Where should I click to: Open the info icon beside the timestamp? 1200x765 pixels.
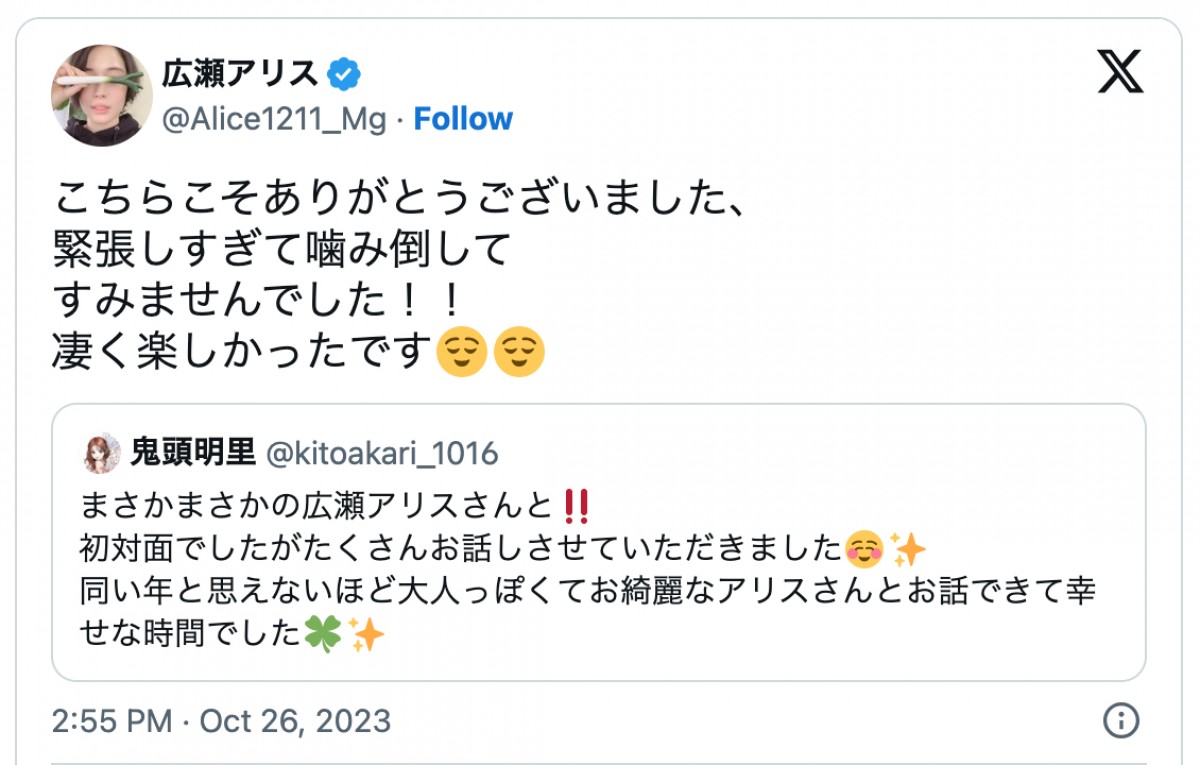pyautogui.click(x=1120, y=720)
